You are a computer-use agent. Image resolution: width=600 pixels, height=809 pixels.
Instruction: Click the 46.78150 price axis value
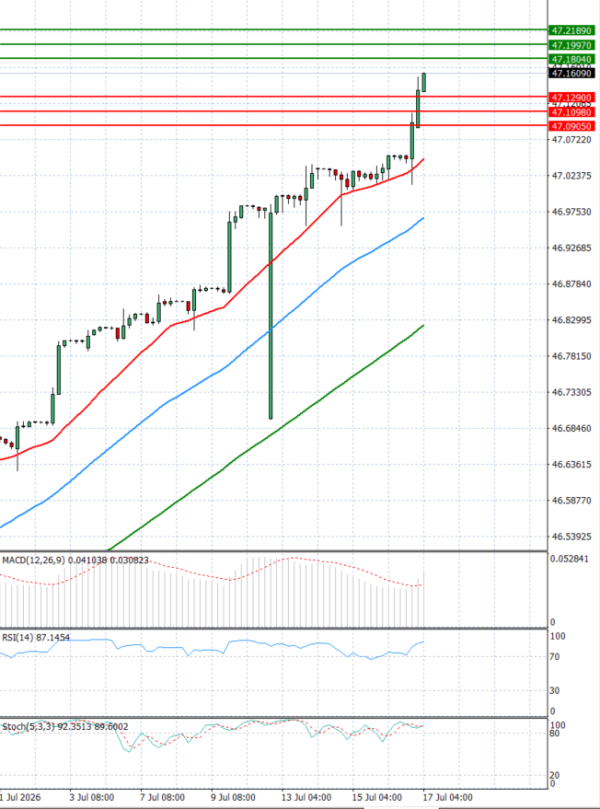point(572,357)
